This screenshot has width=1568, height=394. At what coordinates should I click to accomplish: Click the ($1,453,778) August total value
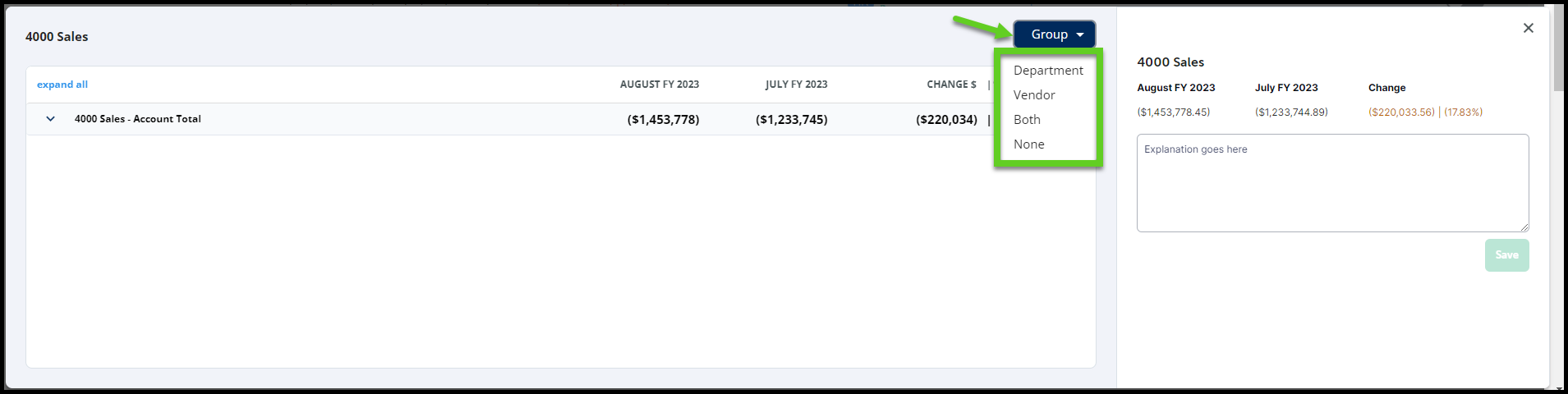663,120
